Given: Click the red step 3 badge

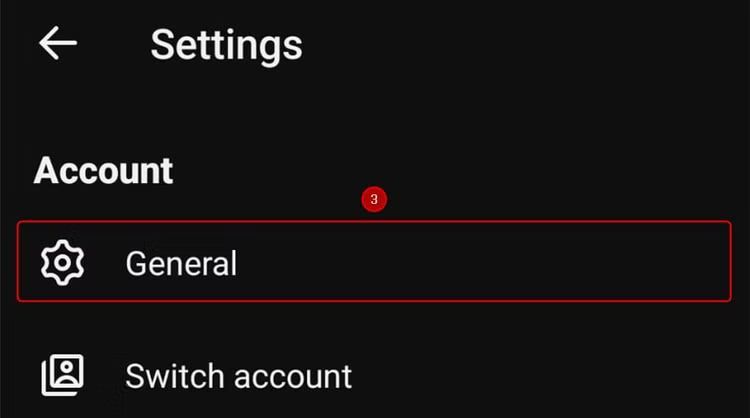Looking at the screenshot, I should click(x=374, y=200).
